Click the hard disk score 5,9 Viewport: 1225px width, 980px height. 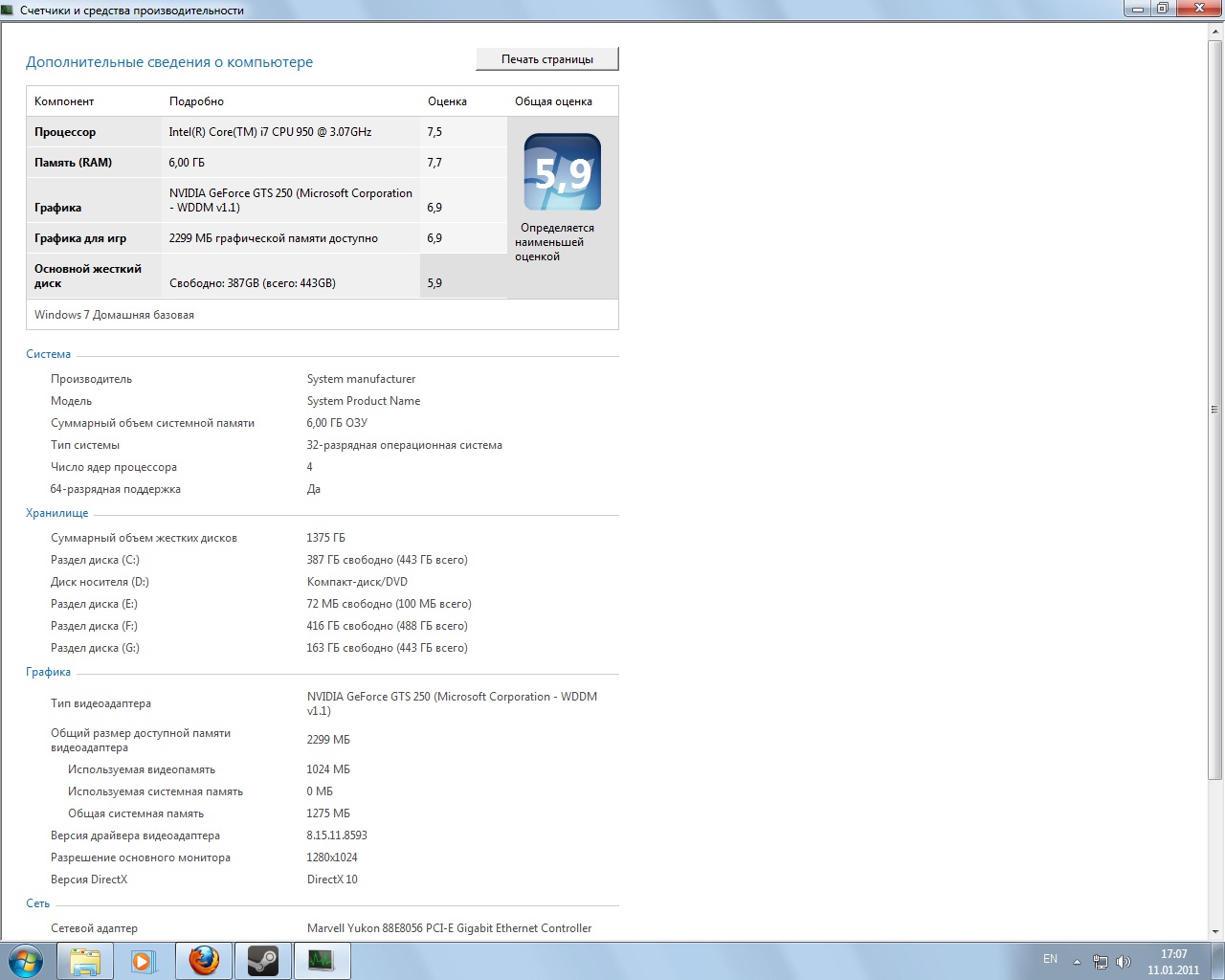(x=434, y=283)
